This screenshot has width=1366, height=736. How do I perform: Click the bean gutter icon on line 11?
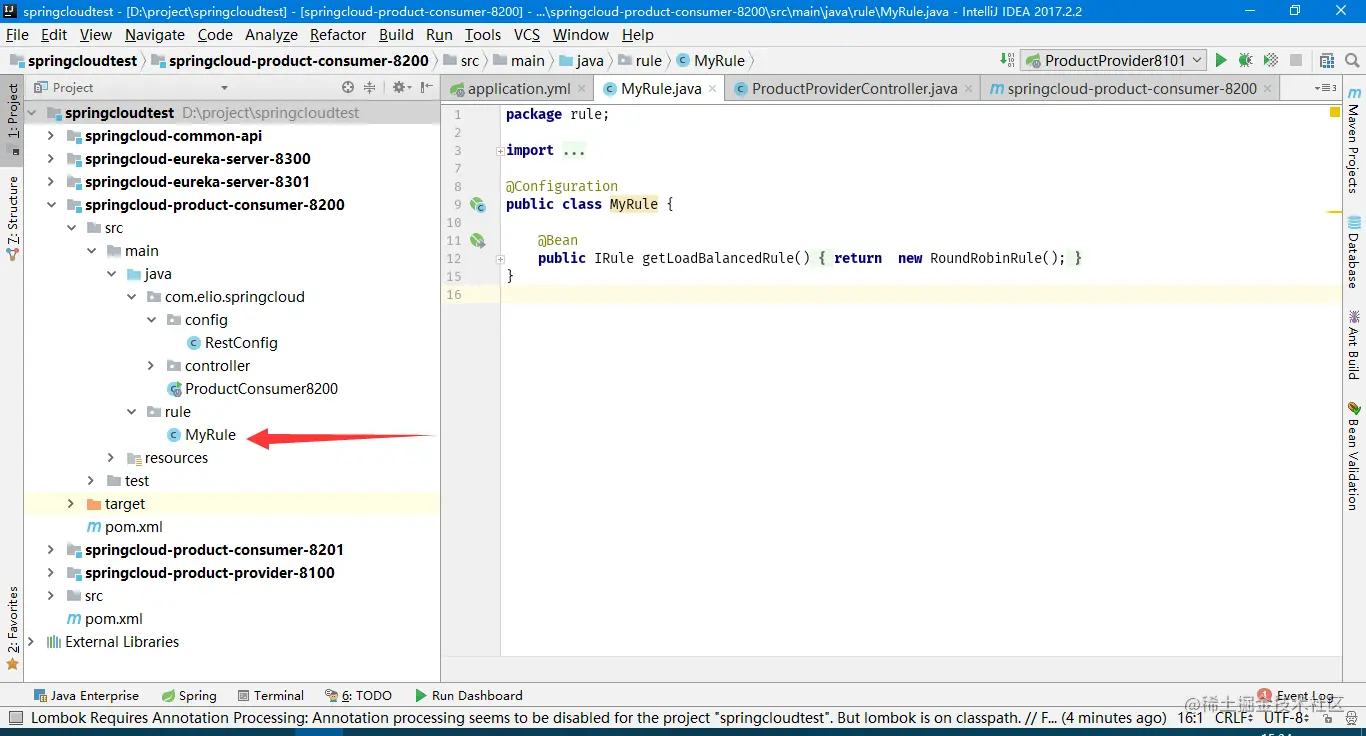click(x=478, y=240)
